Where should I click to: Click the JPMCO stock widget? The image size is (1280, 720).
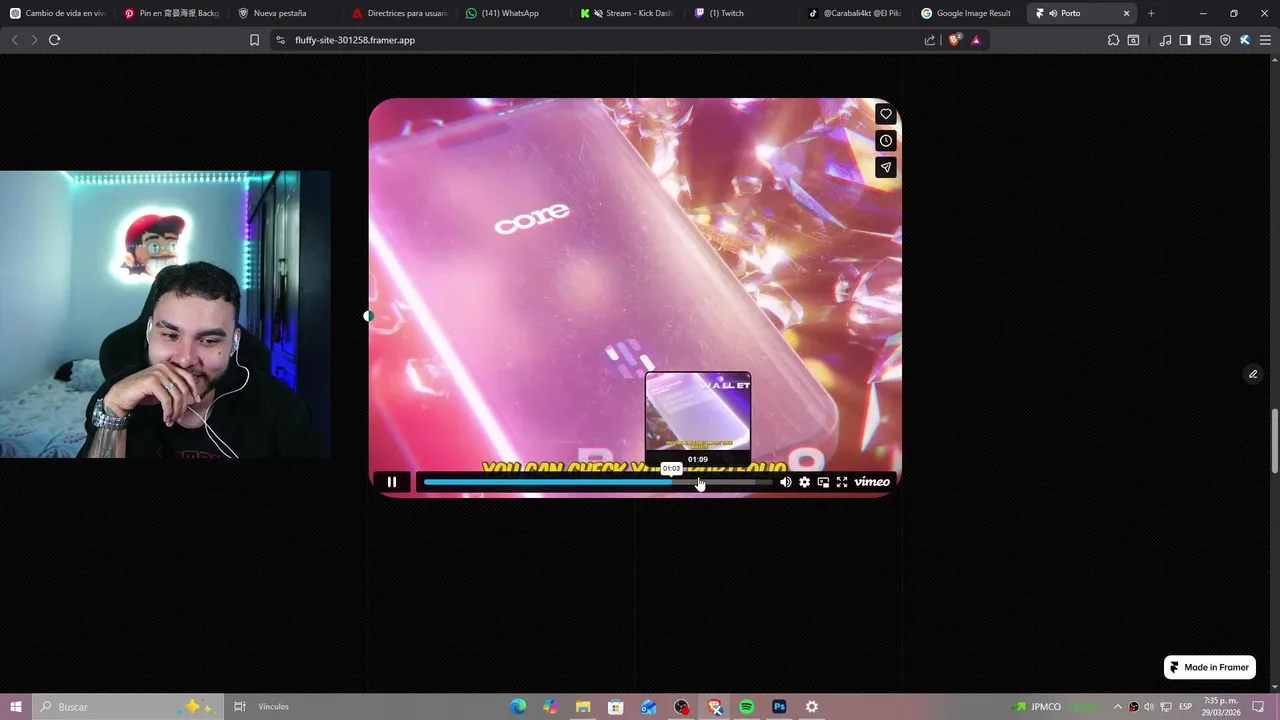(x=1054, y=706)
